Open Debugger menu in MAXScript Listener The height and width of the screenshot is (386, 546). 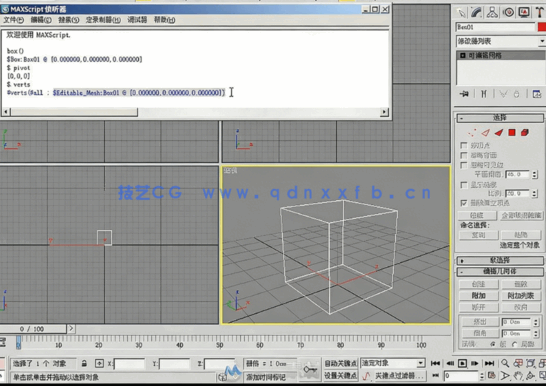(137, 20)
